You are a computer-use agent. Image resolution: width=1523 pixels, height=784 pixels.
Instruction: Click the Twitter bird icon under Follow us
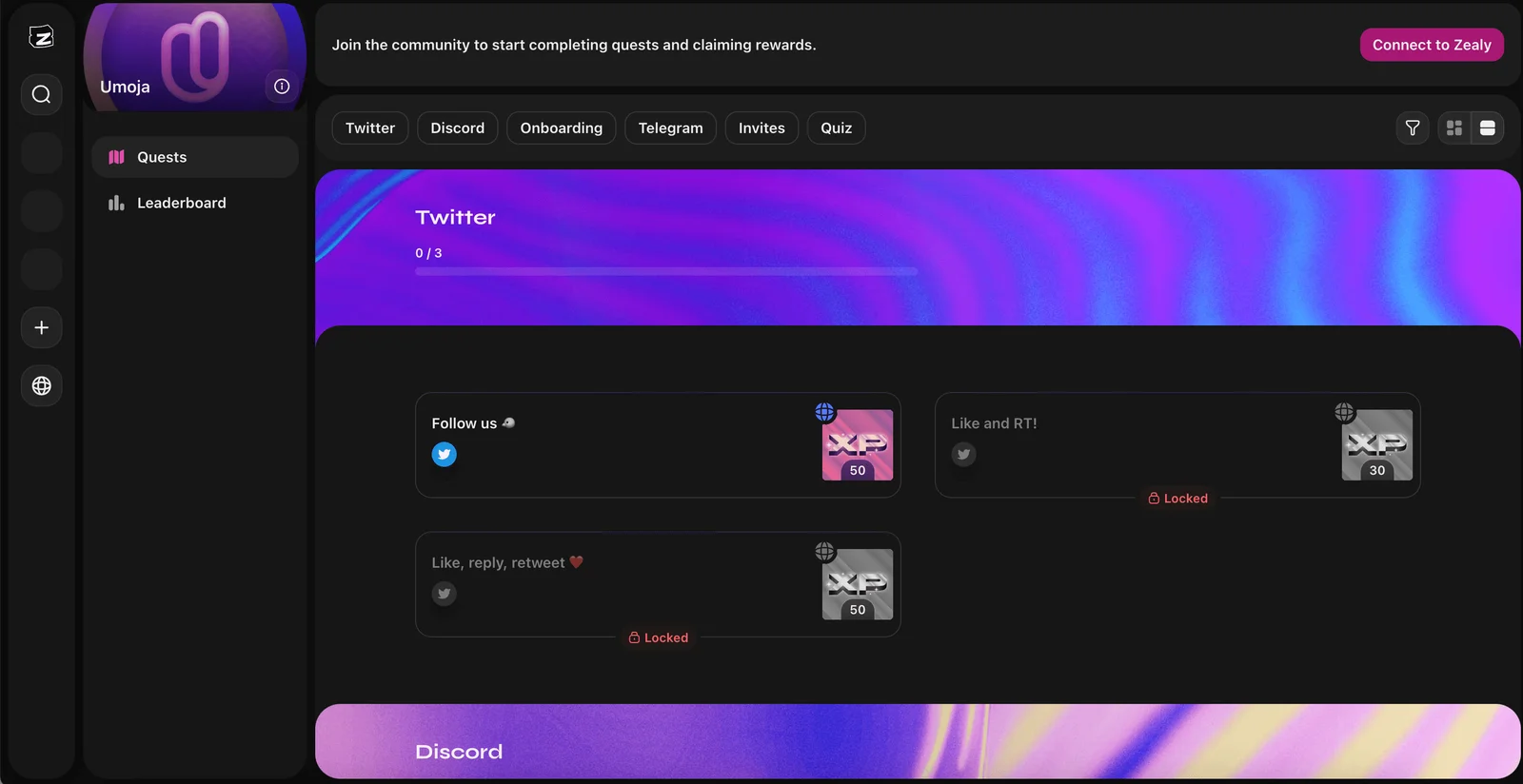(x=444, y=455)
